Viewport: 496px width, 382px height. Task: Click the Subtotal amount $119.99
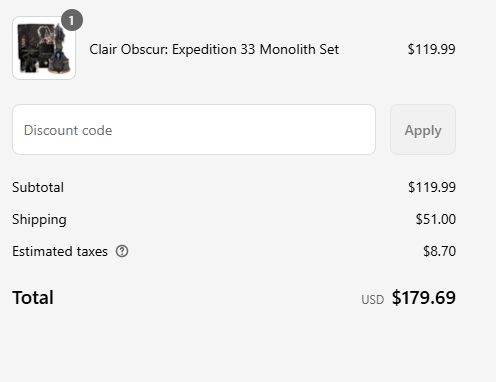[432, 187]
